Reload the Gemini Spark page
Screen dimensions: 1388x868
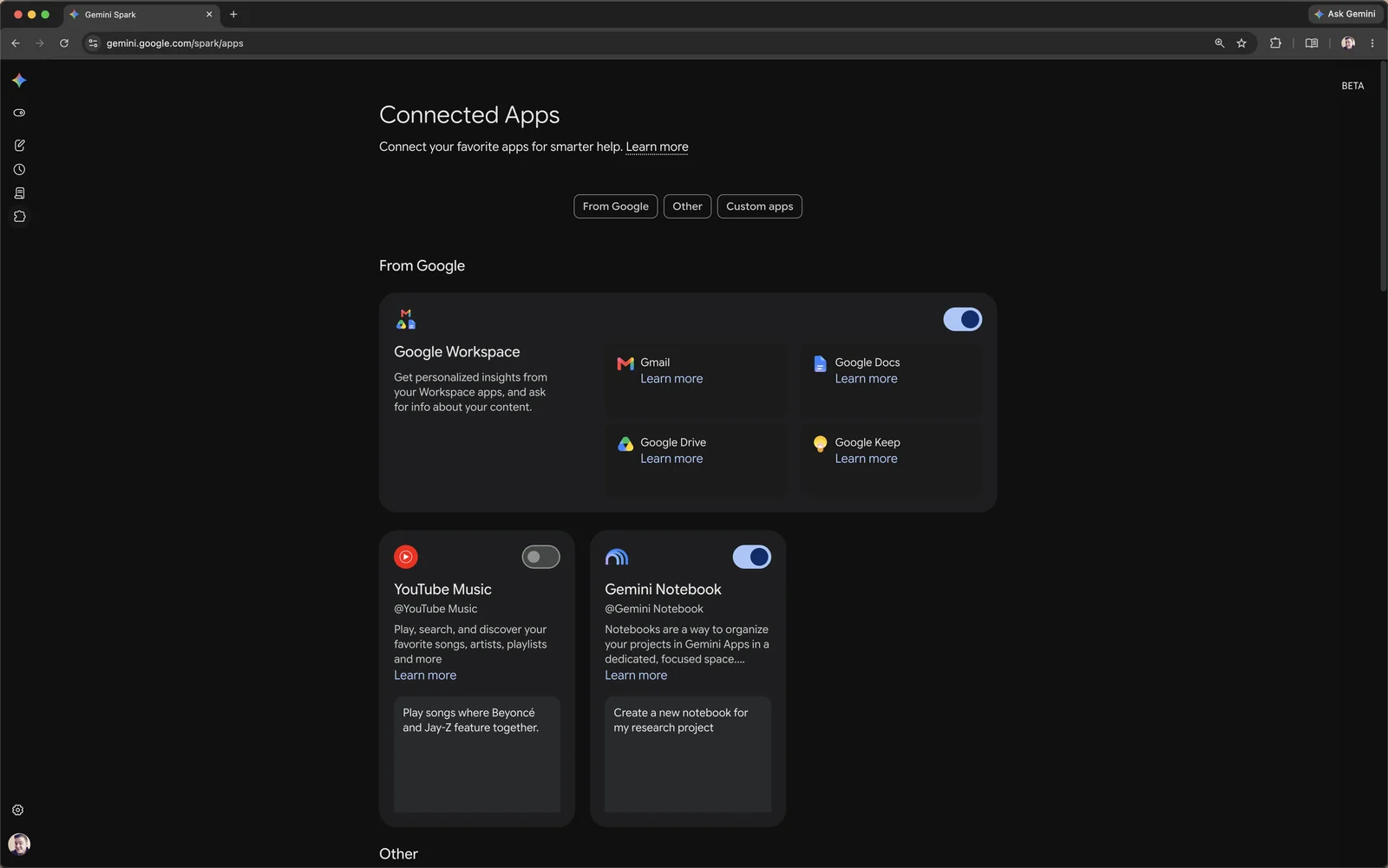(x=64, y=43)
